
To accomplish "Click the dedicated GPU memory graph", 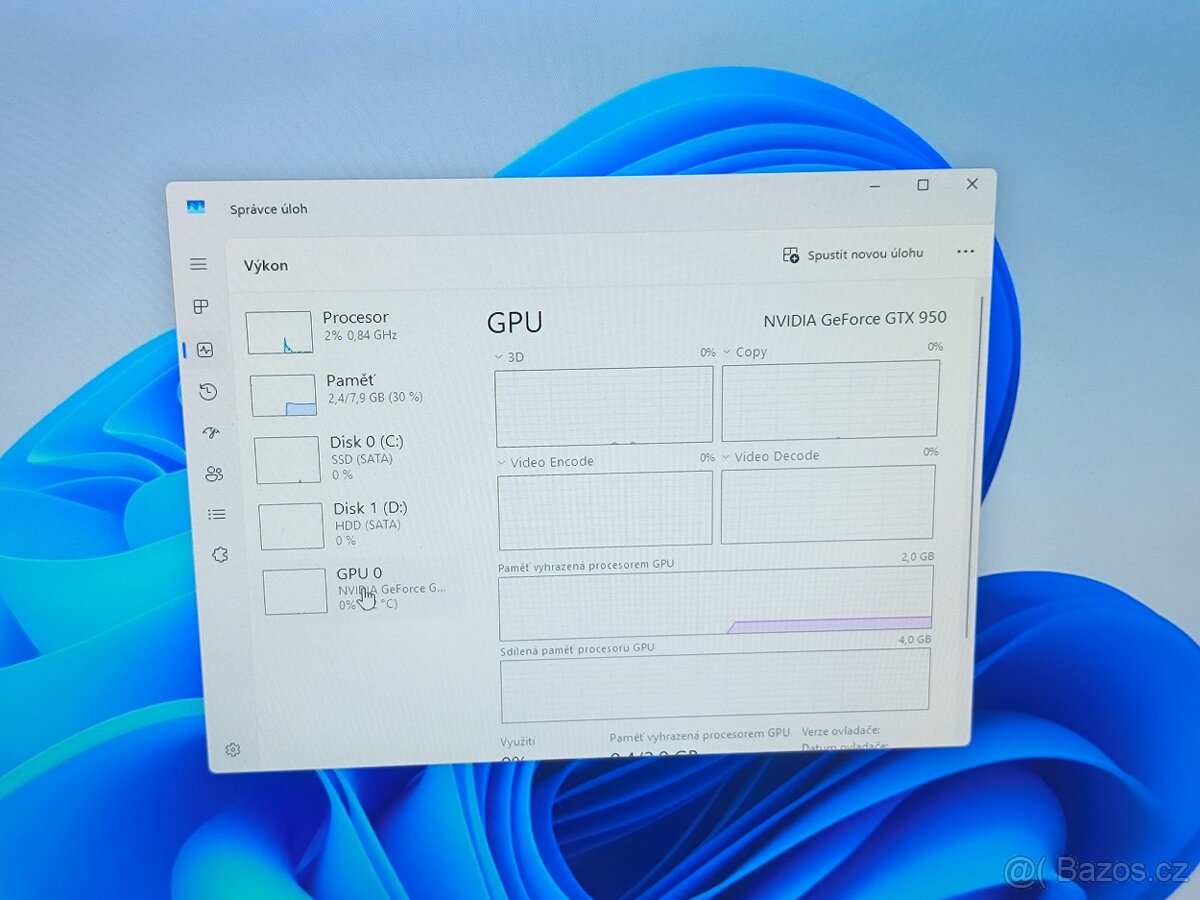I will (716, 603).
